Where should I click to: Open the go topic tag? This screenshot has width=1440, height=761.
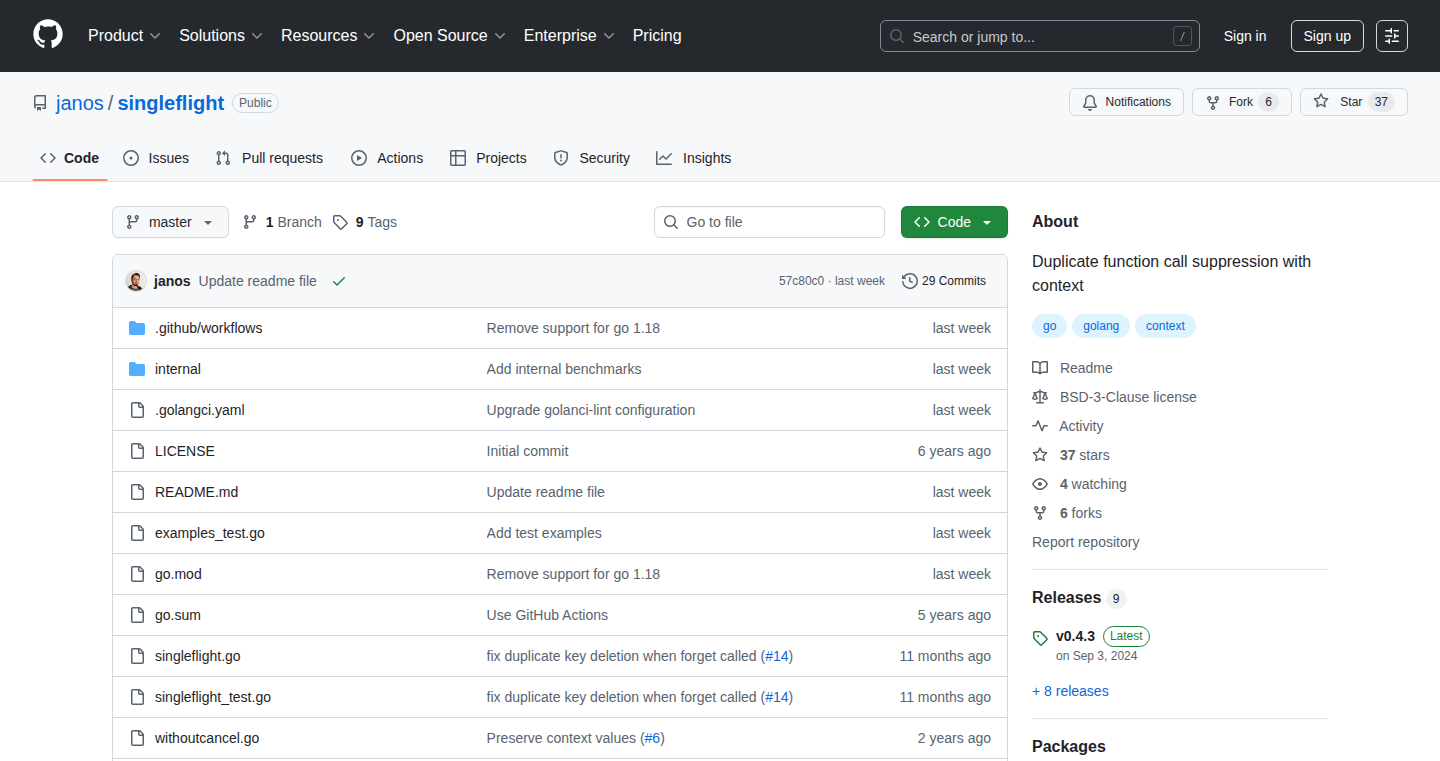[x=1050, y=326]
